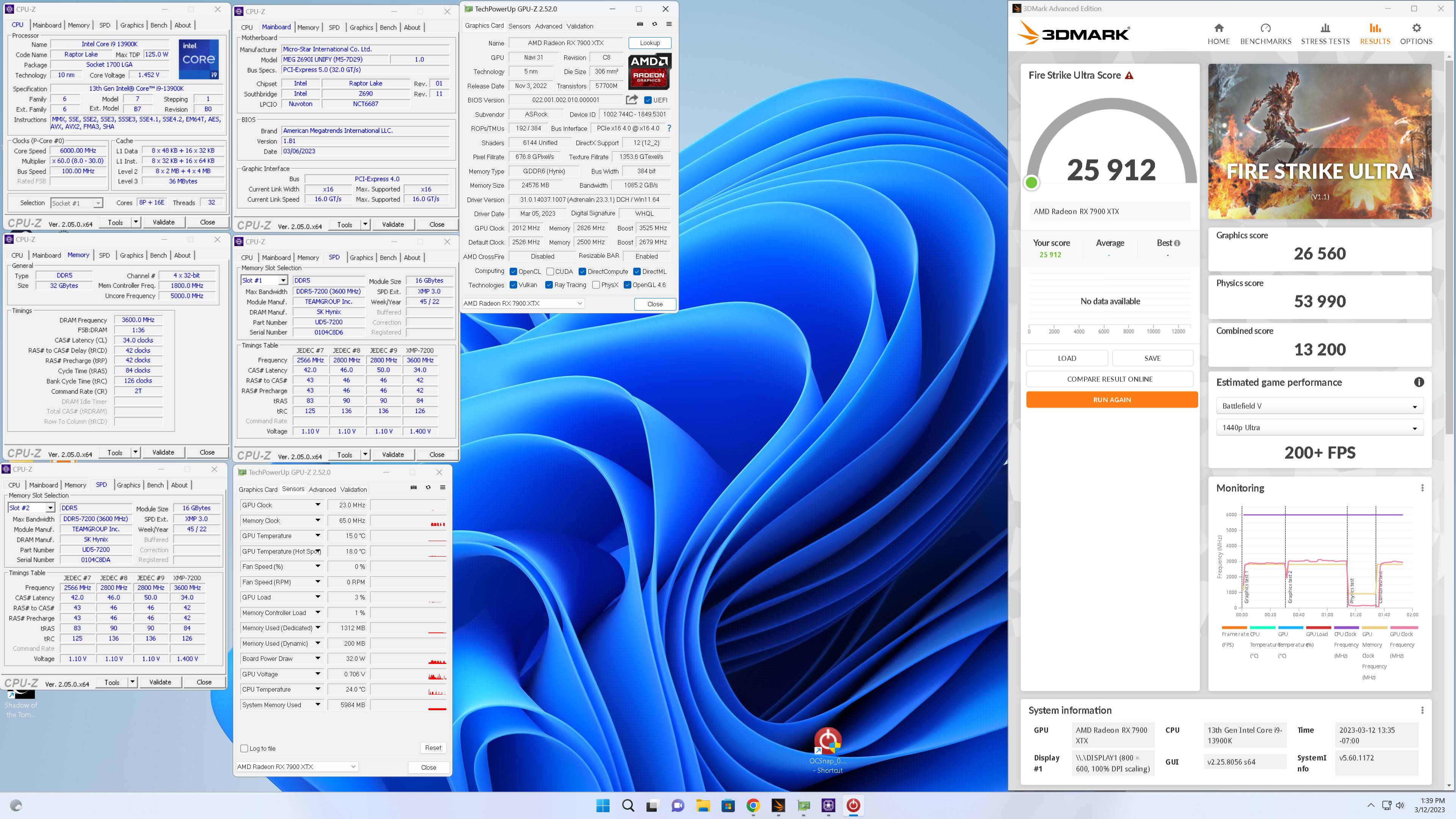The image size is (1456, 819).
Task: Open File Explorer from taskbar
Action: (x=703, y=805)
